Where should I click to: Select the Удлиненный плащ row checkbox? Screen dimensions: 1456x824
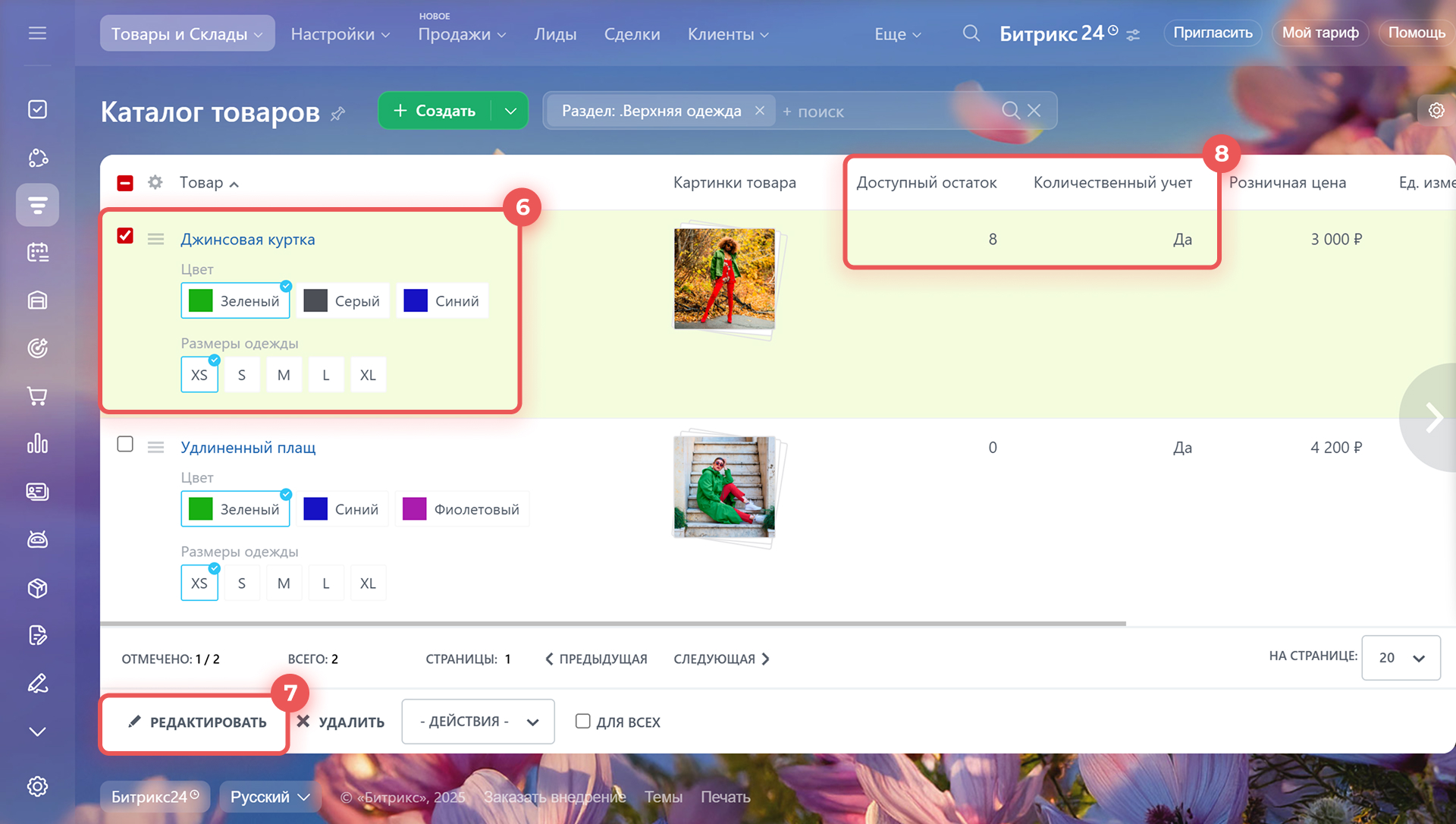pos(125,444)
